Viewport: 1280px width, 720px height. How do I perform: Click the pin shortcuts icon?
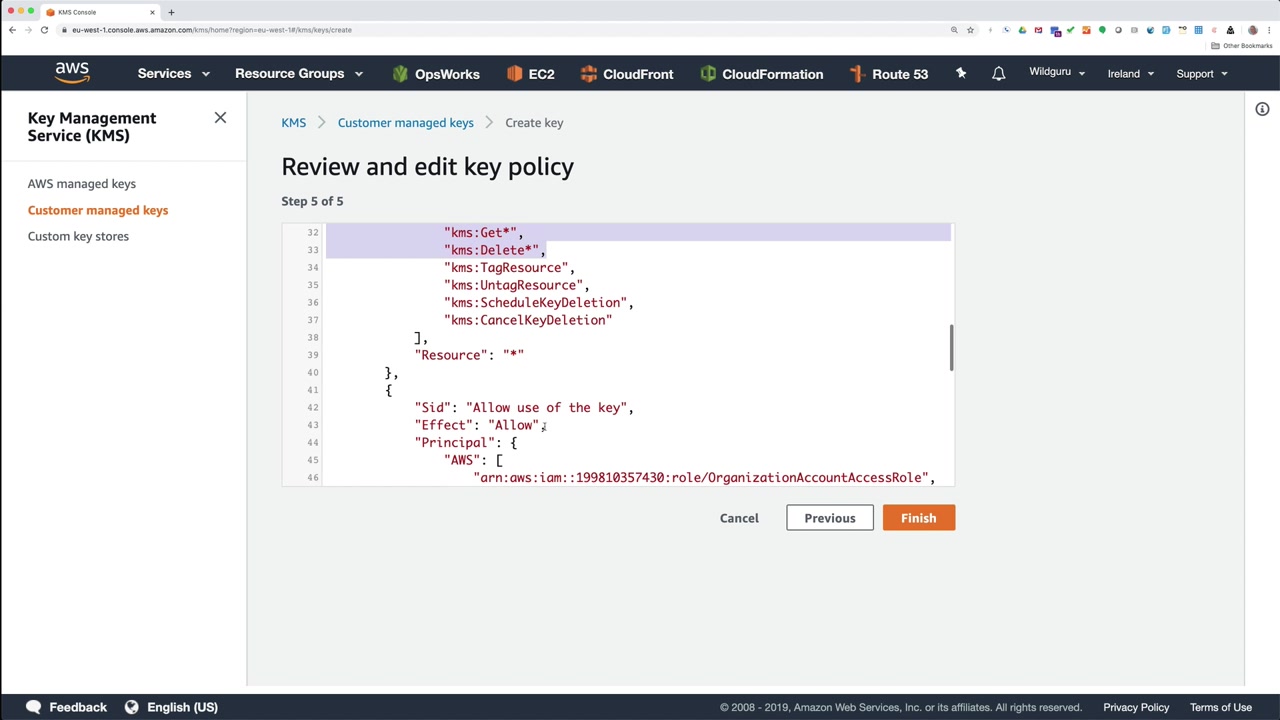pos(961,73)
